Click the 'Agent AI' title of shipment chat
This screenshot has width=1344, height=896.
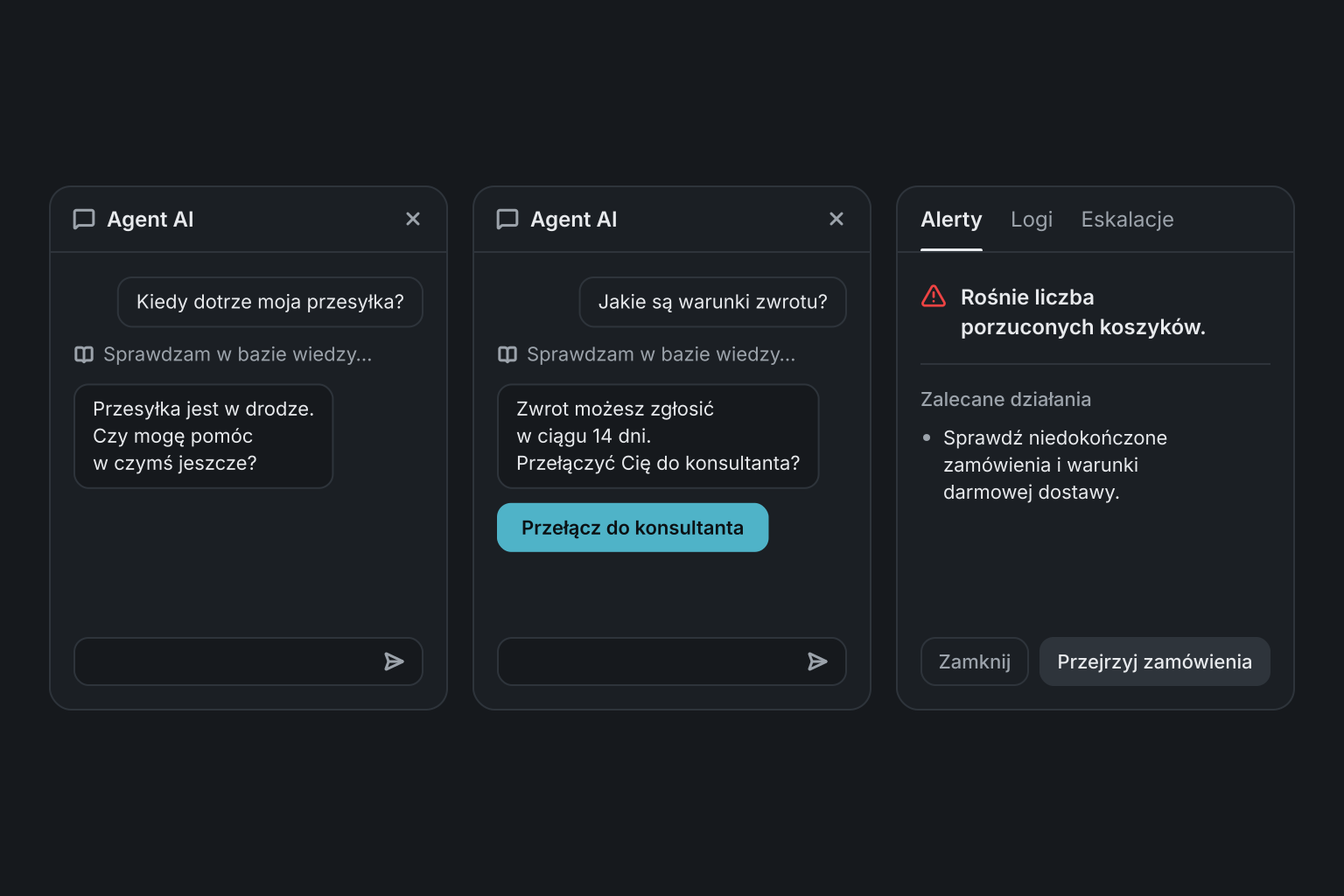point(150,220)
